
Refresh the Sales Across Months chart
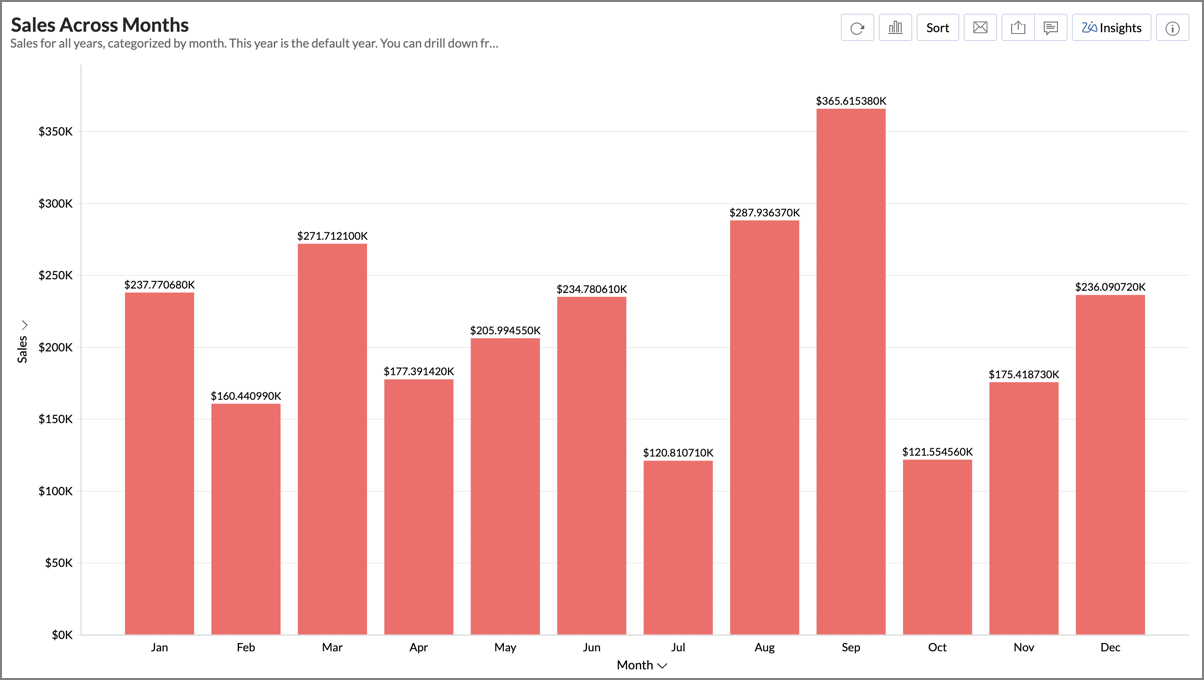coord(857,28)
